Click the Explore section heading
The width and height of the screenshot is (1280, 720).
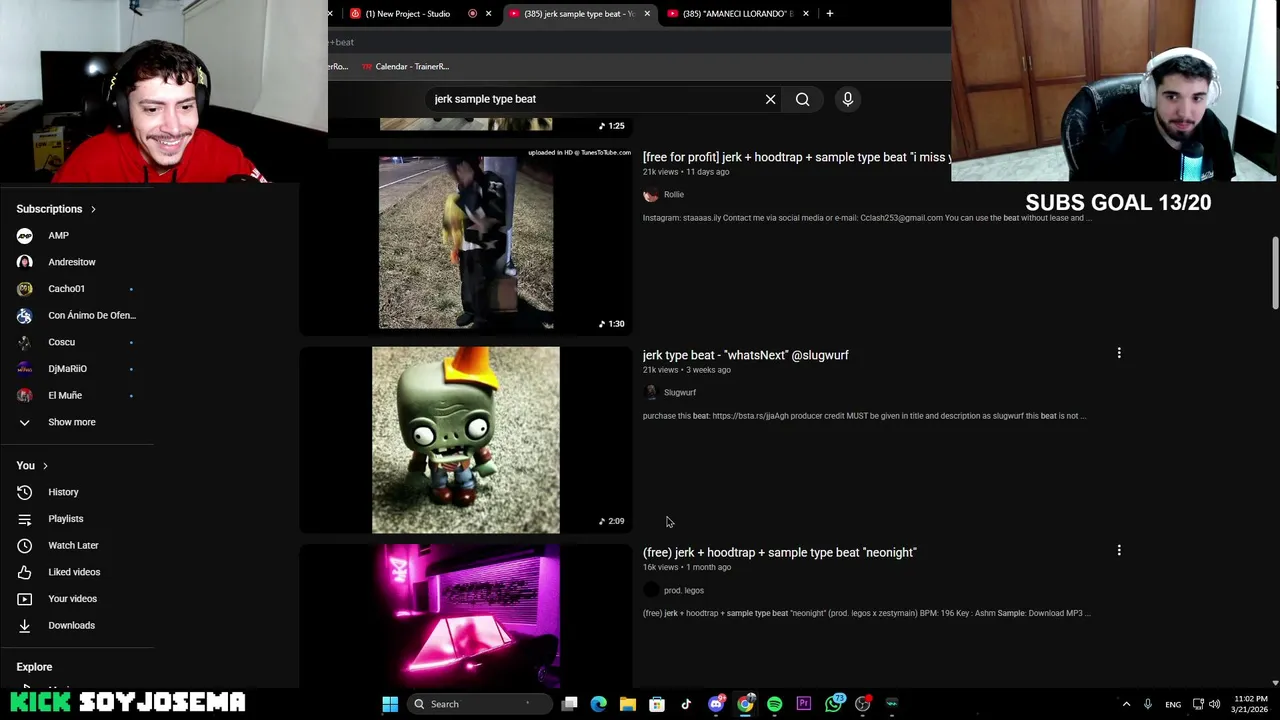[34, 667]
